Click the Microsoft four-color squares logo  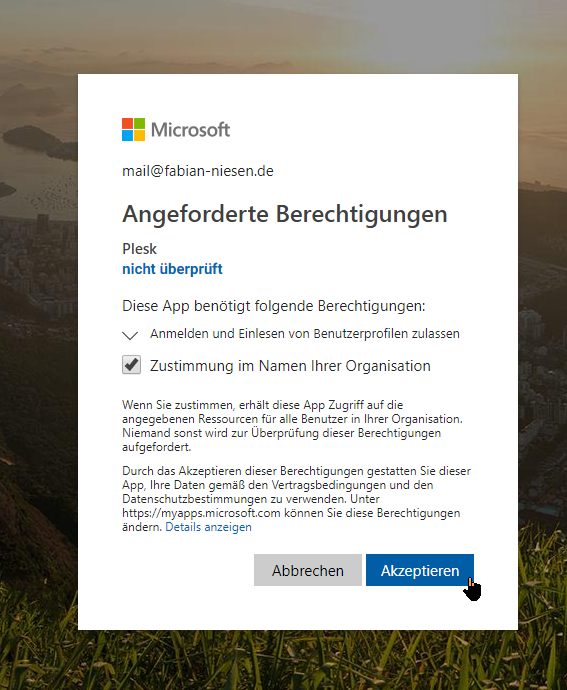point(133,129)
